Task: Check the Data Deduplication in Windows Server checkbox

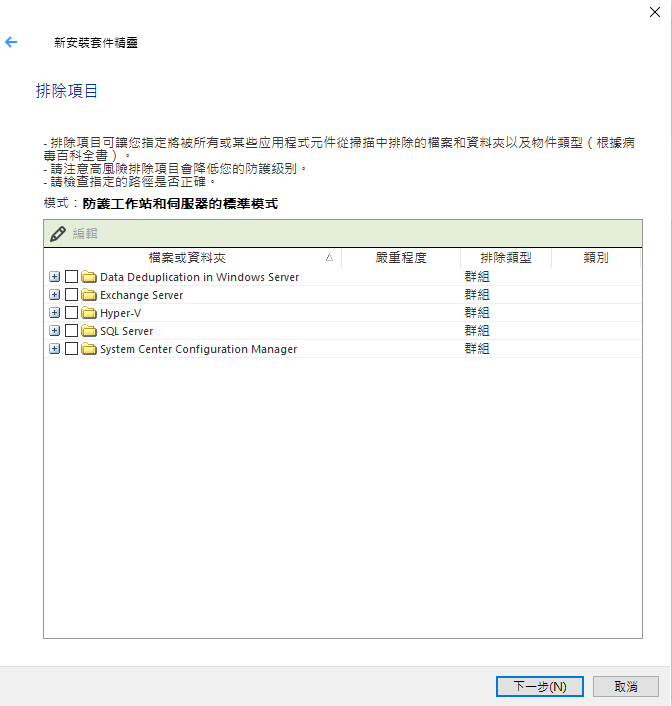Action: [x=71, y=277]
